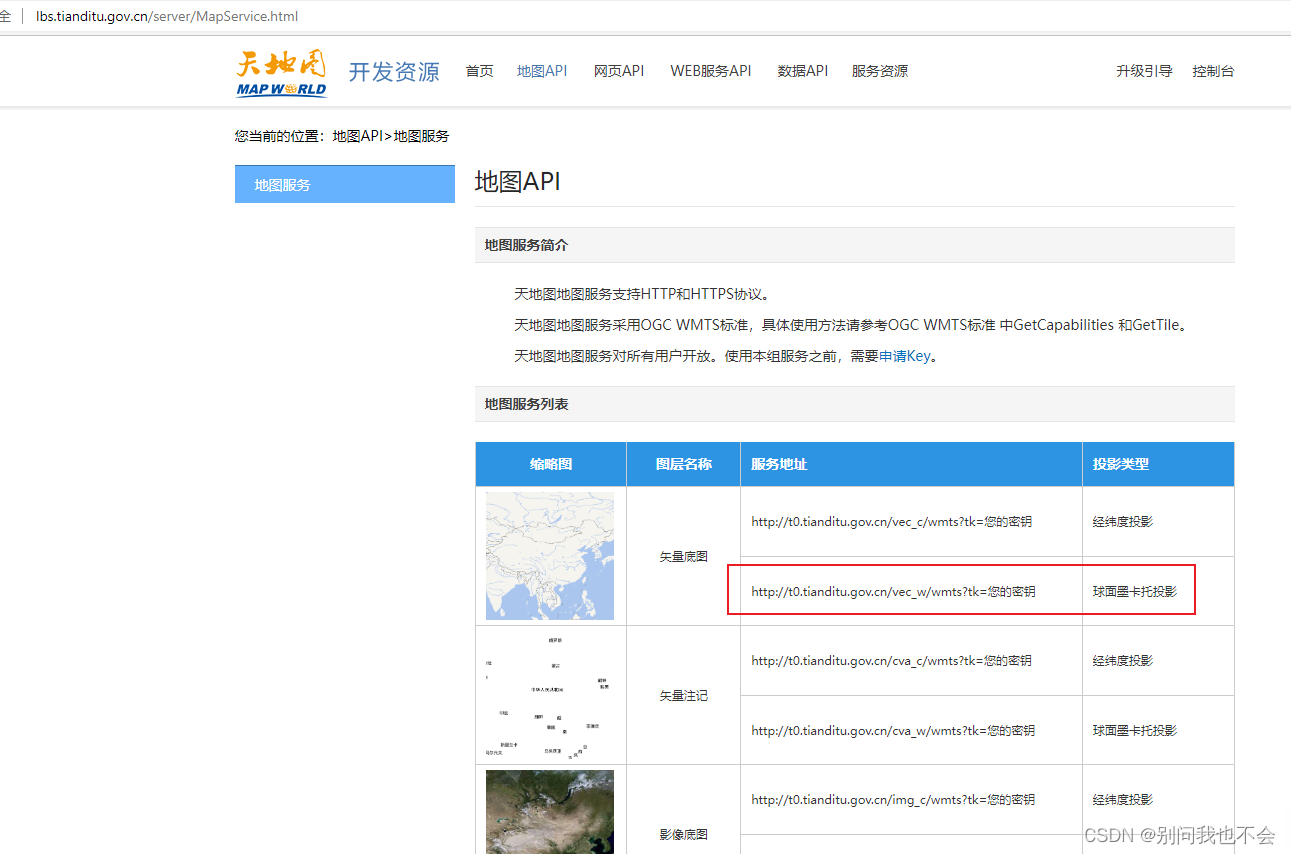Open the WEB服务API menu item
Viewport: 1291px width, 854px height.
tap(711, 71)
